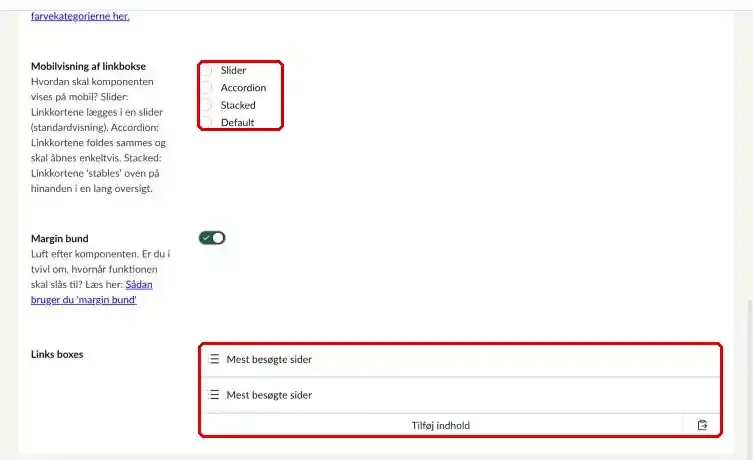Click the vertical scrollbar thumb at right edge

coord(750,379)
